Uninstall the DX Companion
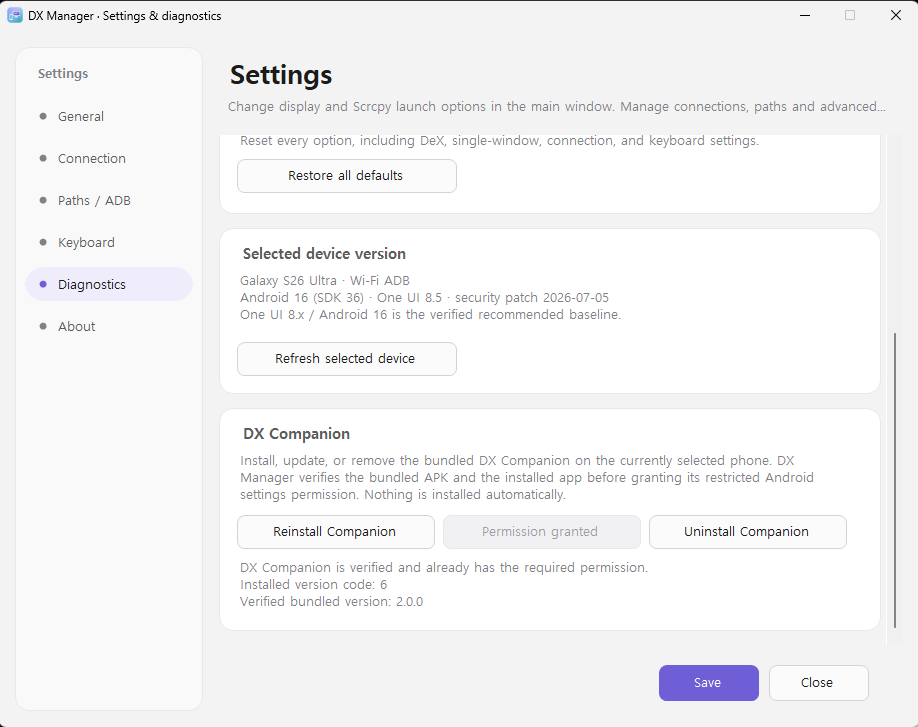The width and height of the screenshot is (918, 727). pyautogui.click(x=748, y=532)
